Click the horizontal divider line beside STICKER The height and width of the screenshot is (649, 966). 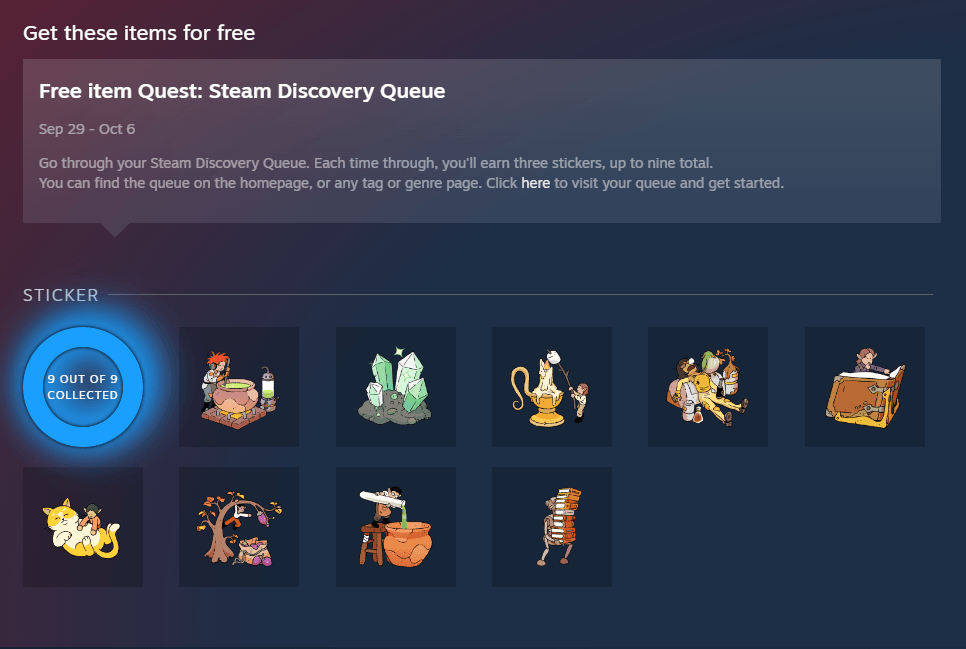[521, 295]
